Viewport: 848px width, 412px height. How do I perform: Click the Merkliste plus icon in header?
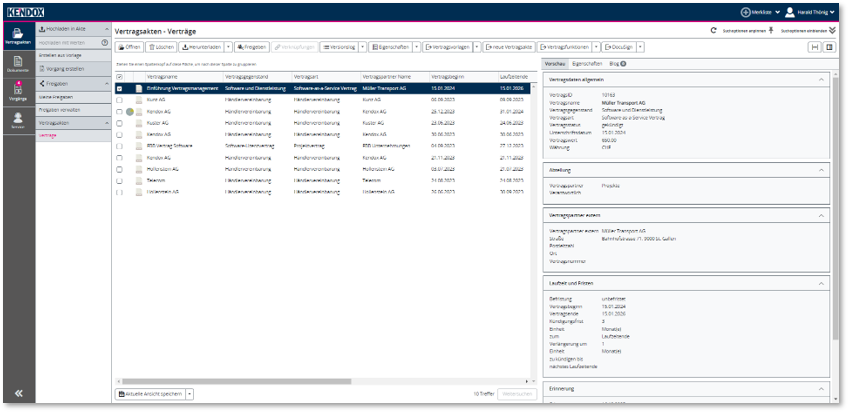coord(745,12)
